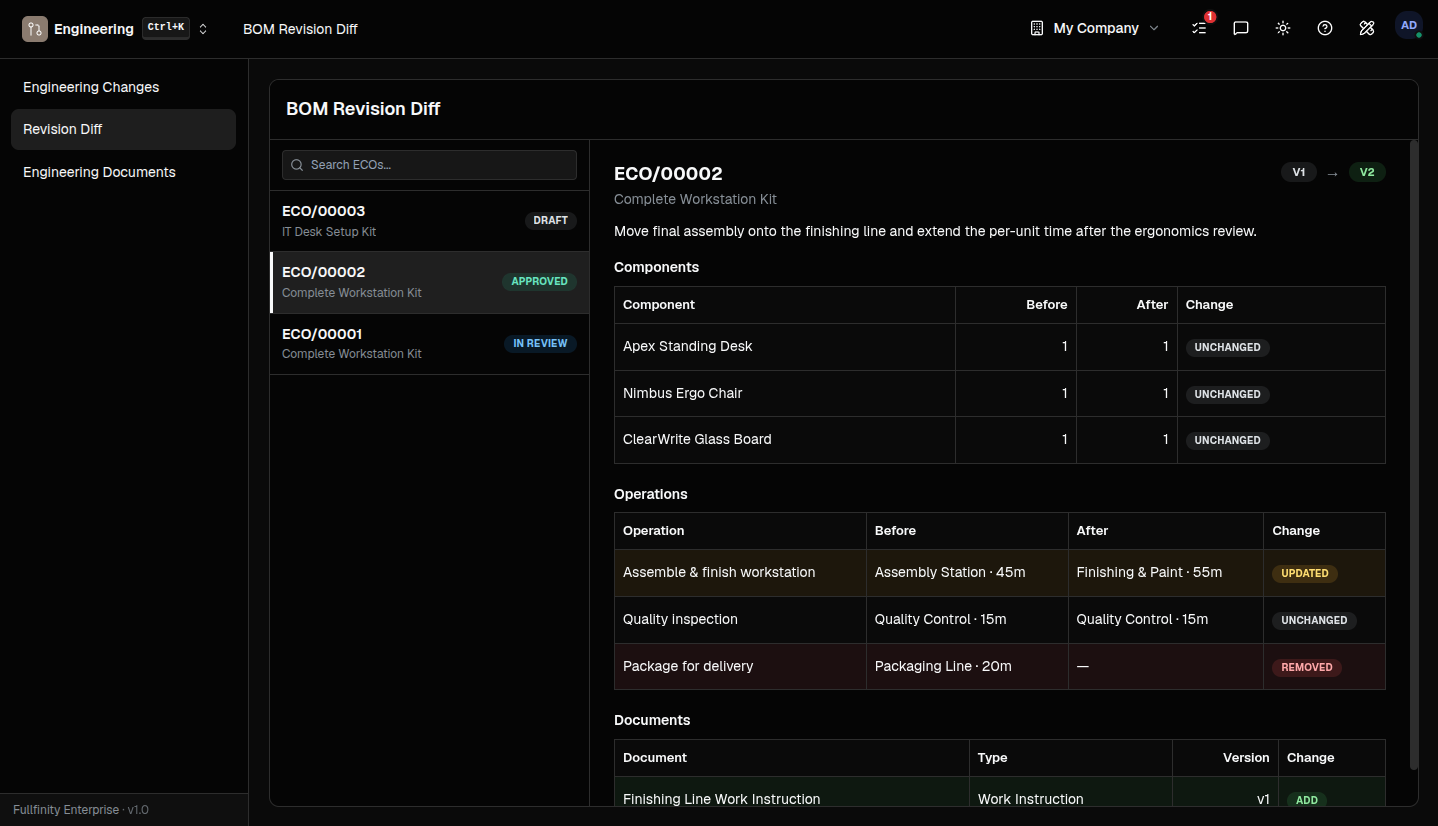Image resolution: width=1438 pixels, height=826 pixels.
Task: Click the Fullfinity Enterprise v1.0 footer text
Action: [x=81, y=810]
